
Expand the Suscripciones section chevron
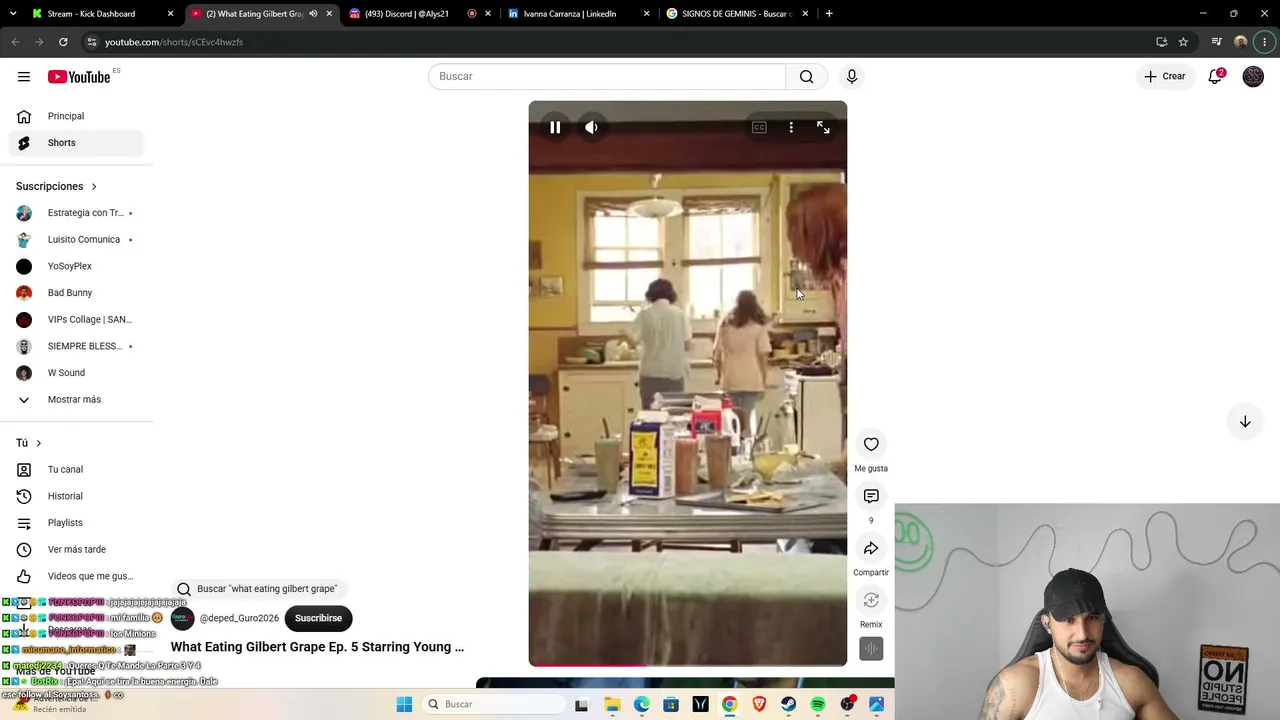pos(94,186)
